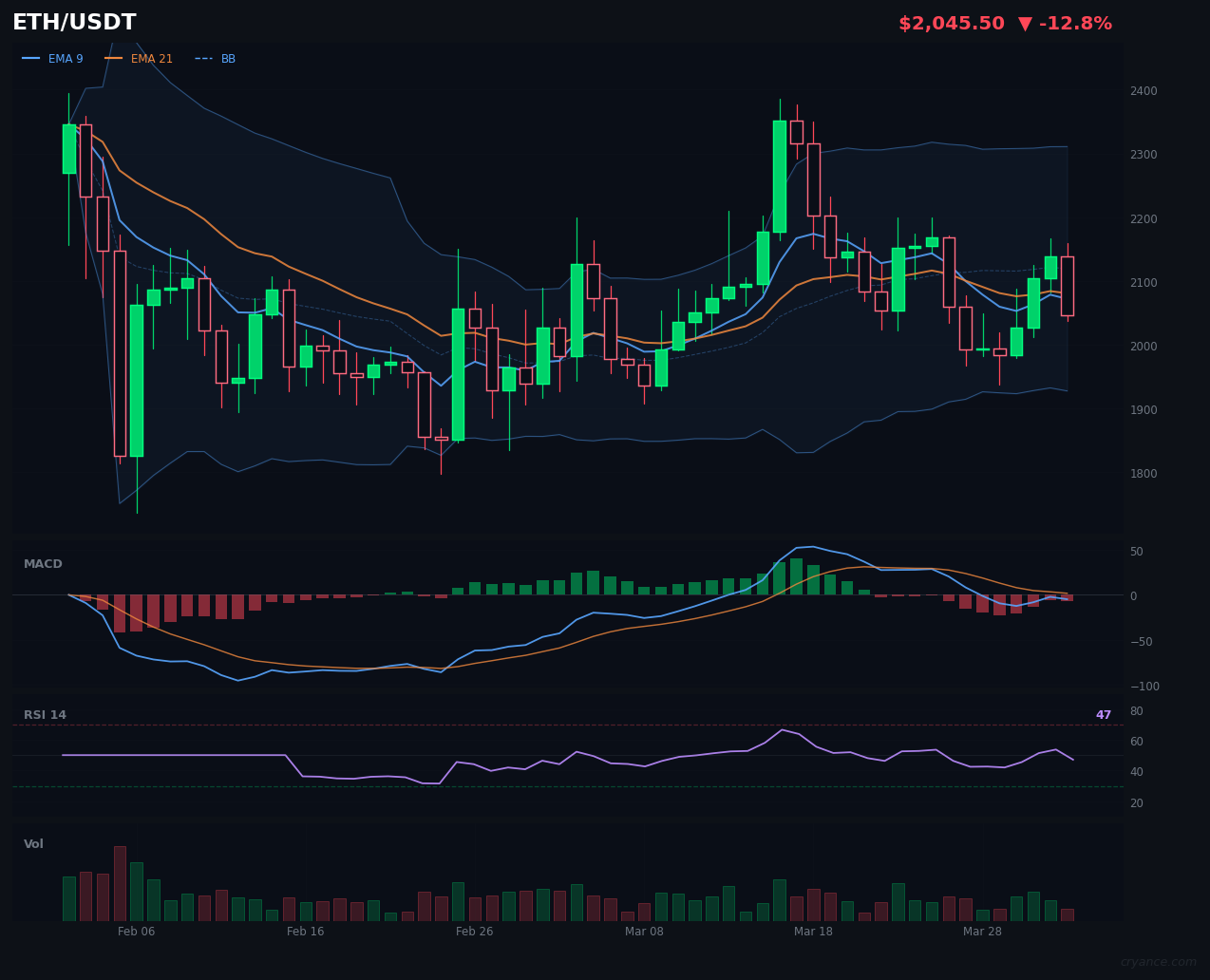The image size is (1210, 980).
Task: Click the $2,045.50 price display
Action: click(x=951, y=23)
